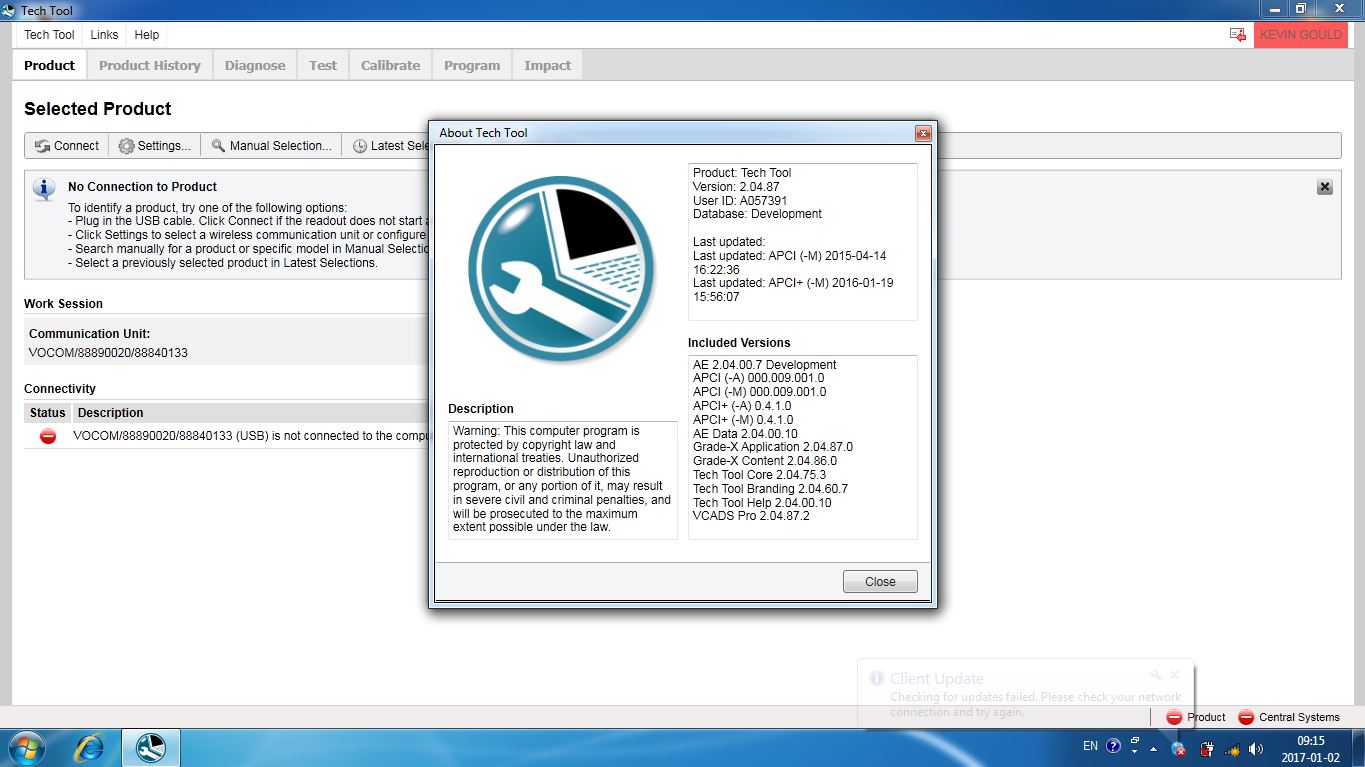The width and height of the screenshot is (1365, 767).
Task: Click 'Grade-X Content 2.04.86.0' entry
Action: (765, 461)
